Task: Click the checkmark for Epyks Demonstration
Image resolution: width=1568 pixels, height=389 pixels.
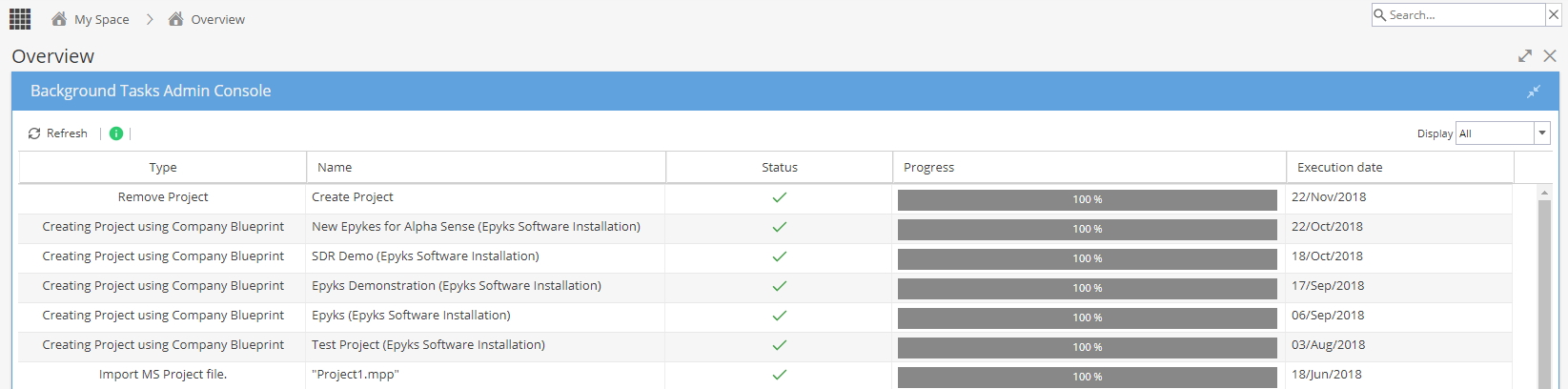Action: [x=780, y=286]
